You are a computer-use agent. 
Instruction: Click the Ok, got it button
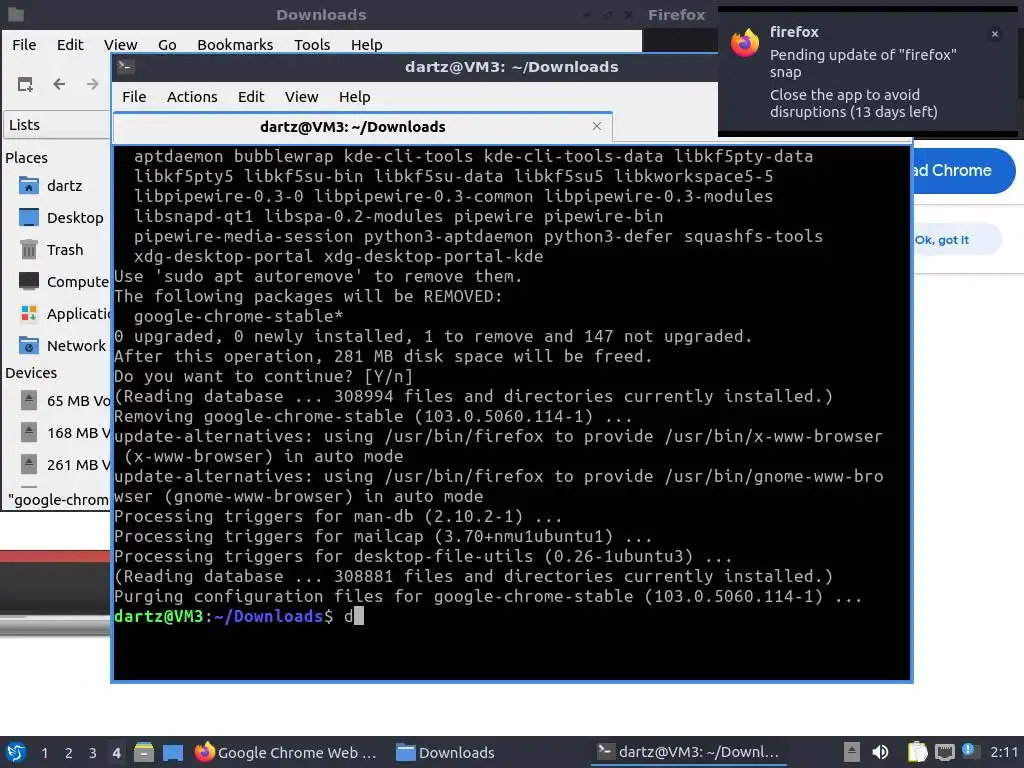[x=957, y=240]
